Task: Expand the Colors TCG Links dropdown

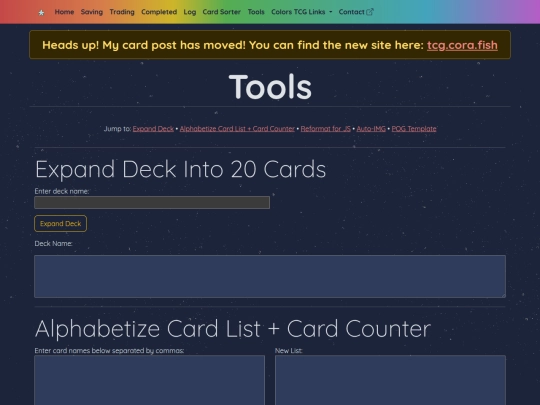Action: point(302,12)
